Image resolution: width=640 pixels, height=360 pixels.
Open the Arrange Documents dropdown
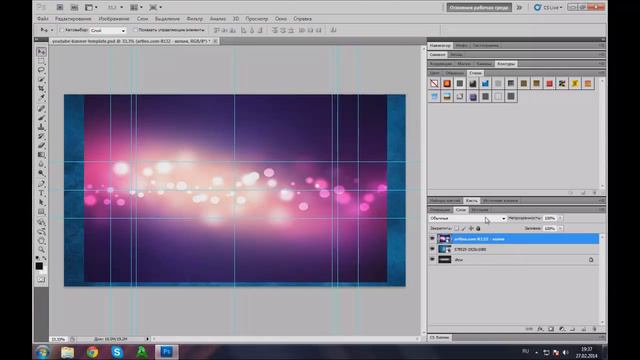136,7
